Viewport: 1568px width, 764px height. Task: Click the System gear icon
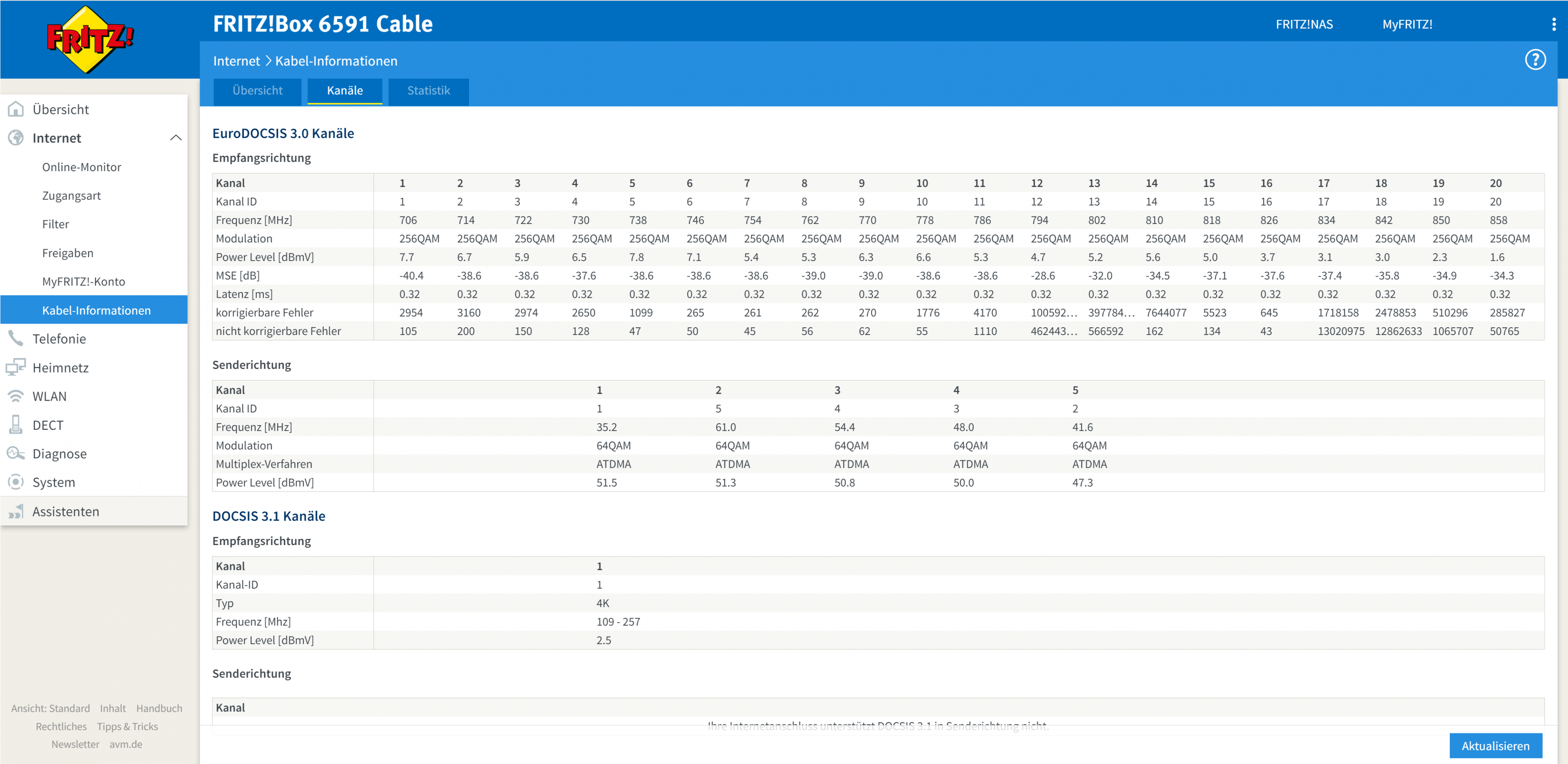pyautogui.click(x=16, y=482)
